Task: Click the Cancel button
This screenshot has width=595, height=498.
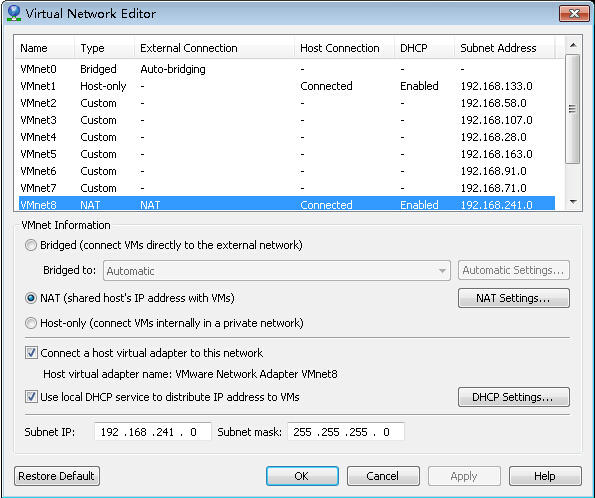Action: click(x=383, y=476)
